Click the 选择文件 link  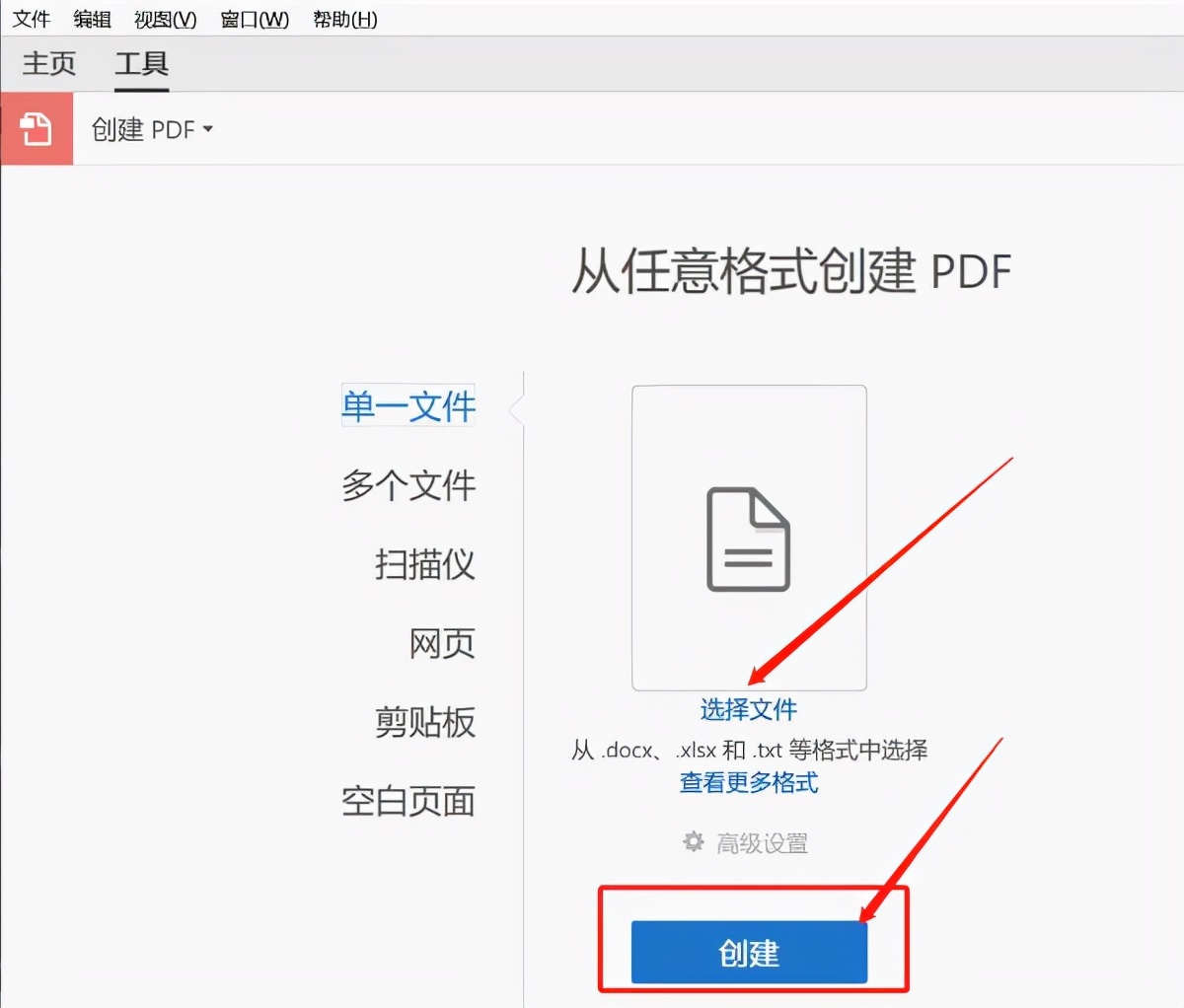click(x=748, y=709)
